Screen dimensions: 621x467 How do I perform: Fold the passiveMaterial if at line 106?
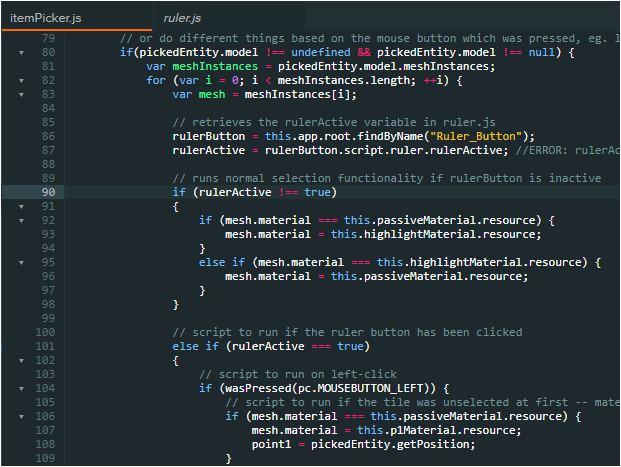pyautogui.click(x=21, y=416)
